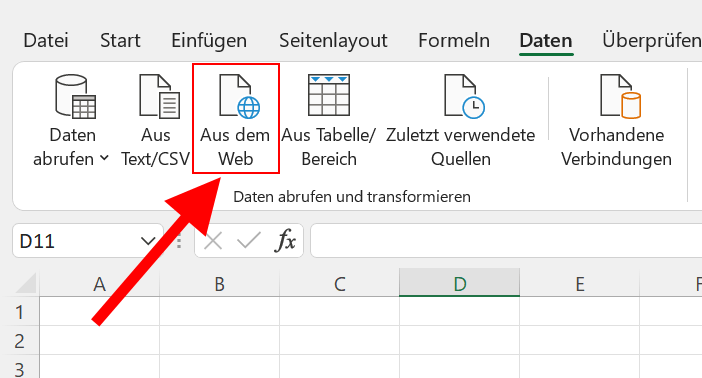The height and width of the screenshot is (378, 702).
Task: Select column D header
Action: pyautogui.click(x=459, y=283)
